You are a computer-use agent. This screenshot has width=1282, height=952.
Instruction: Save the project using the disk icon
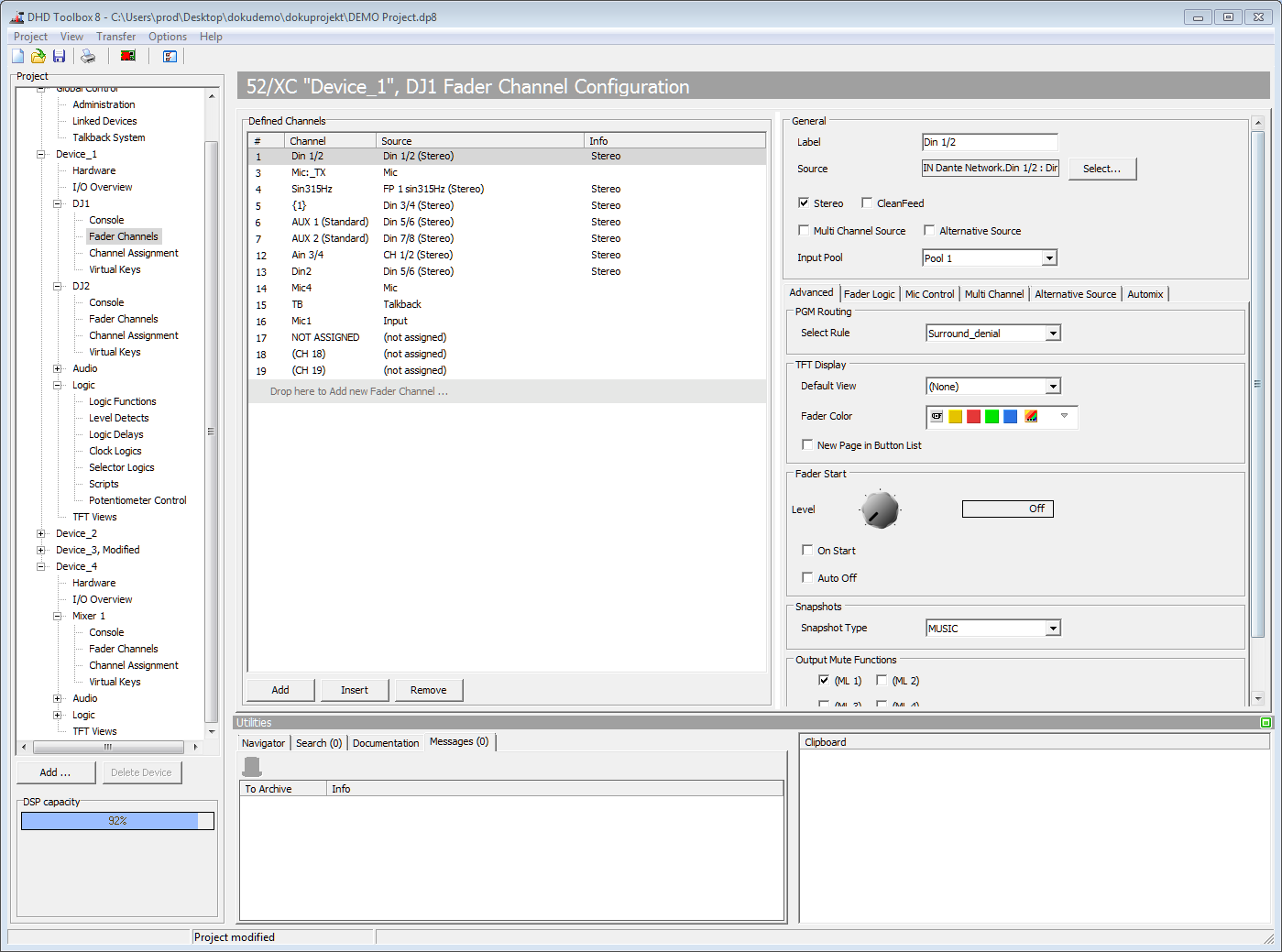tap(59, 55)
